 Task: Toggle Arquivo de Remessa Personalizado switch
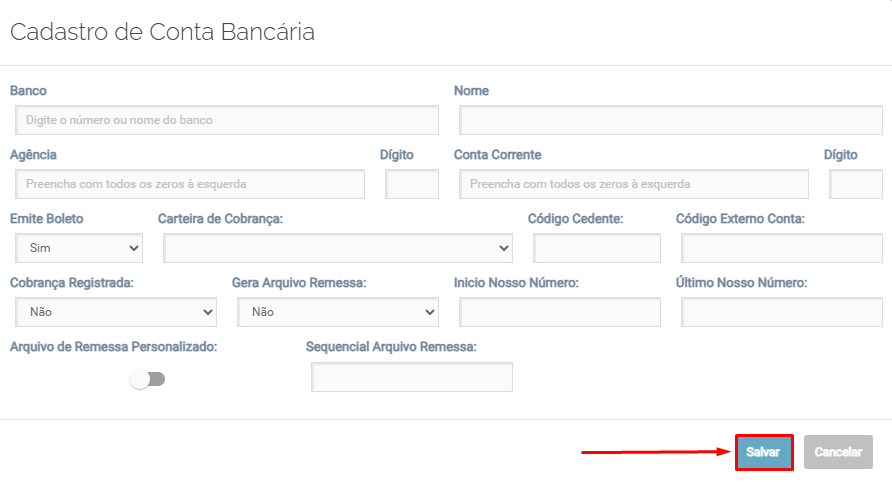(x=148, y=380)
